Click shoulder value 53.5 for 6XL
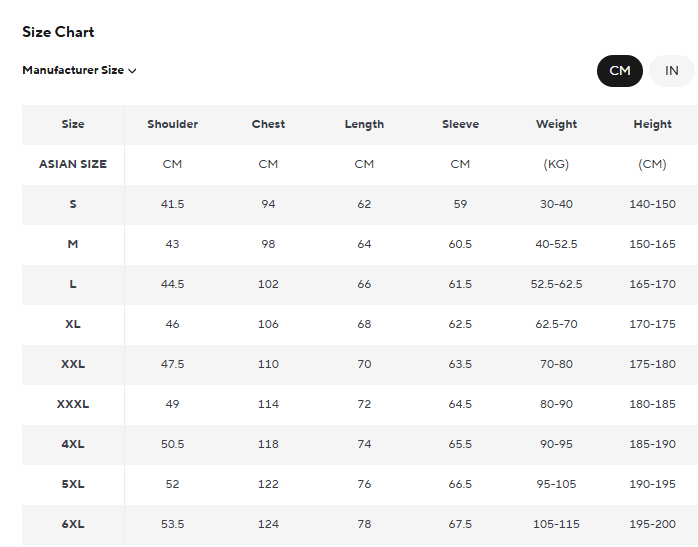The width and height of the screenshot is (698, 547). coord(173,525)
